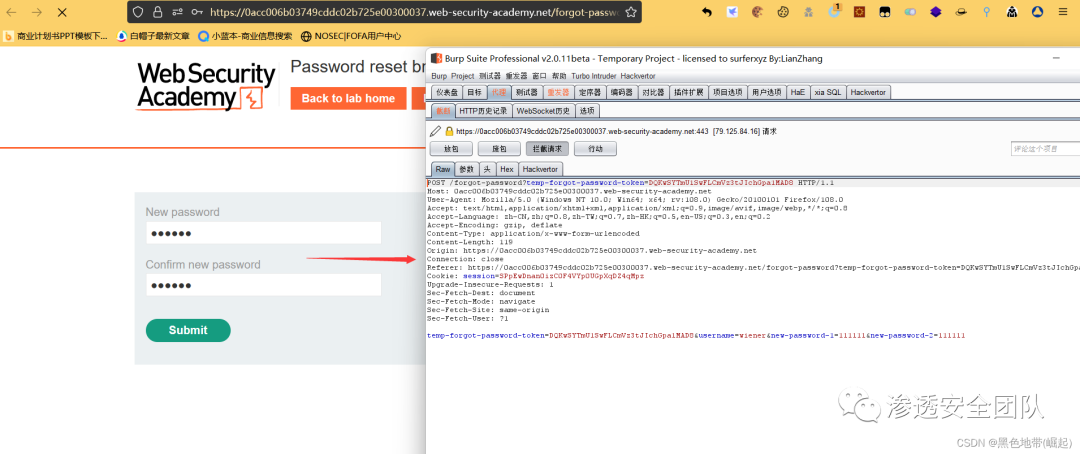Viewport: 1080px width, 454px height.
Task: Select the 头 headers view tab
Action: click(x=486, y=169)
